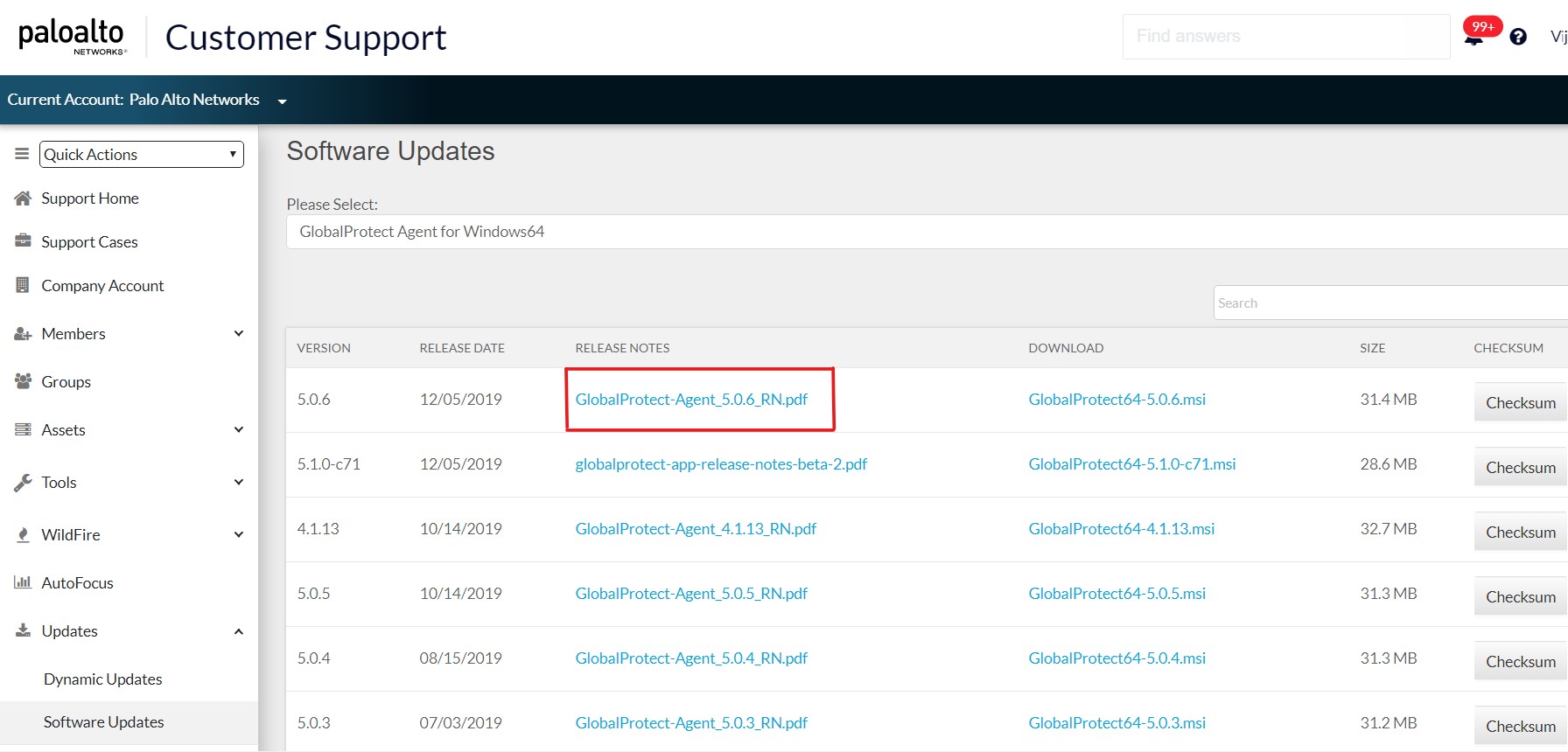Image resolution: width=1568 pixels, height=752 pixels.
Task: Open the Quick Actions dropdown
Action: 142,154
